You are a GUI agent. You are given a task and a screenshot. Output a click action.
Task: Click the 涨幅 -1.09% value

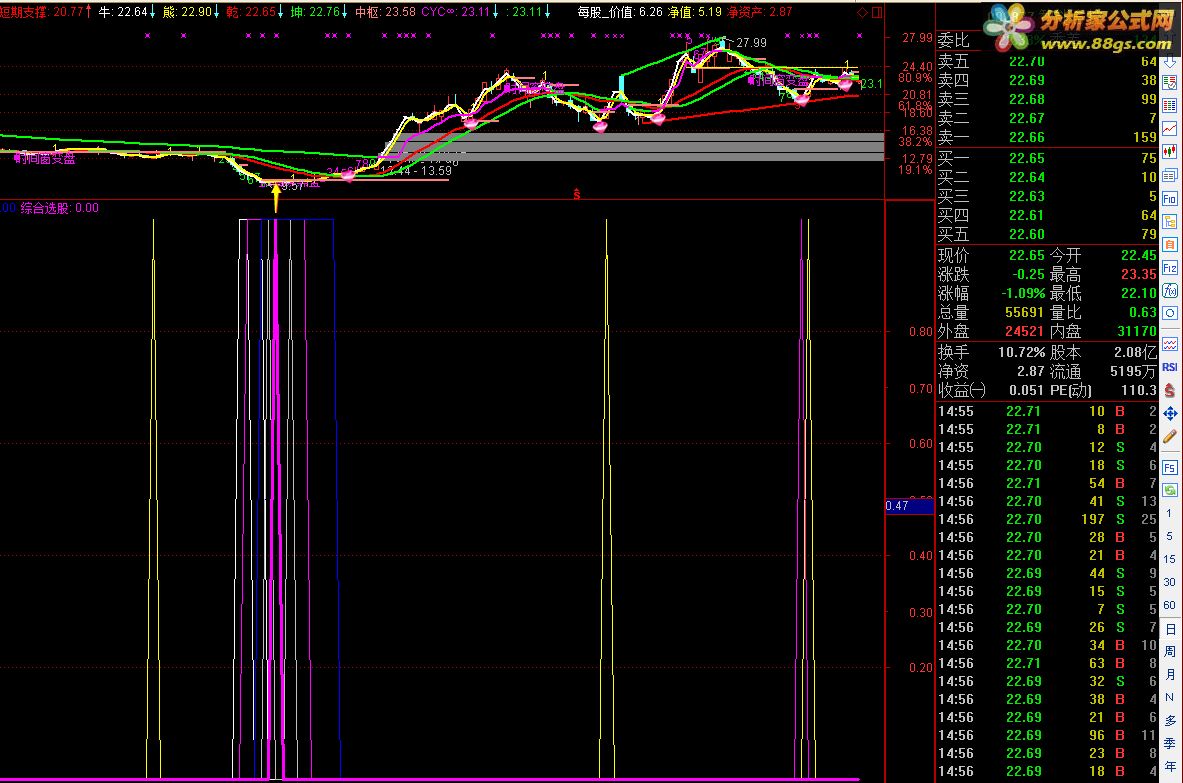click(x=1023, y=293)
